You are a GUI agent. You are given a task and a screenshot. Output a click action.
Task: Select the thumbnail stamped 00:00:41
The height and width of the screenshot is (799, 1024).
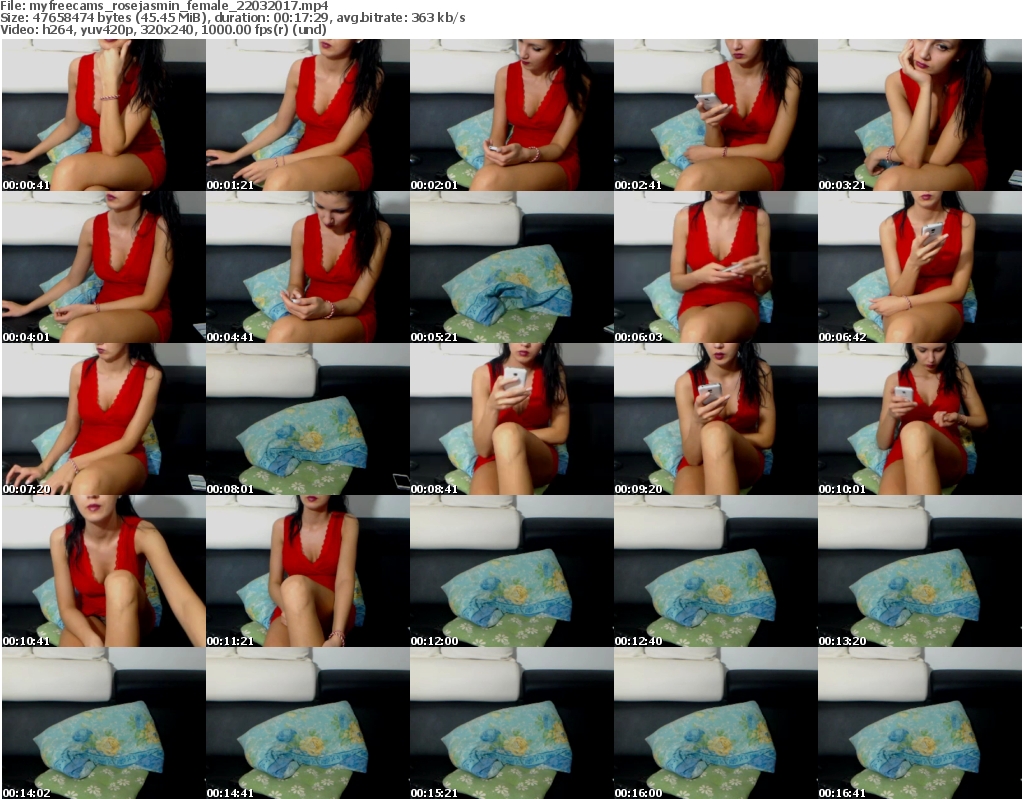tap(103, 115)
